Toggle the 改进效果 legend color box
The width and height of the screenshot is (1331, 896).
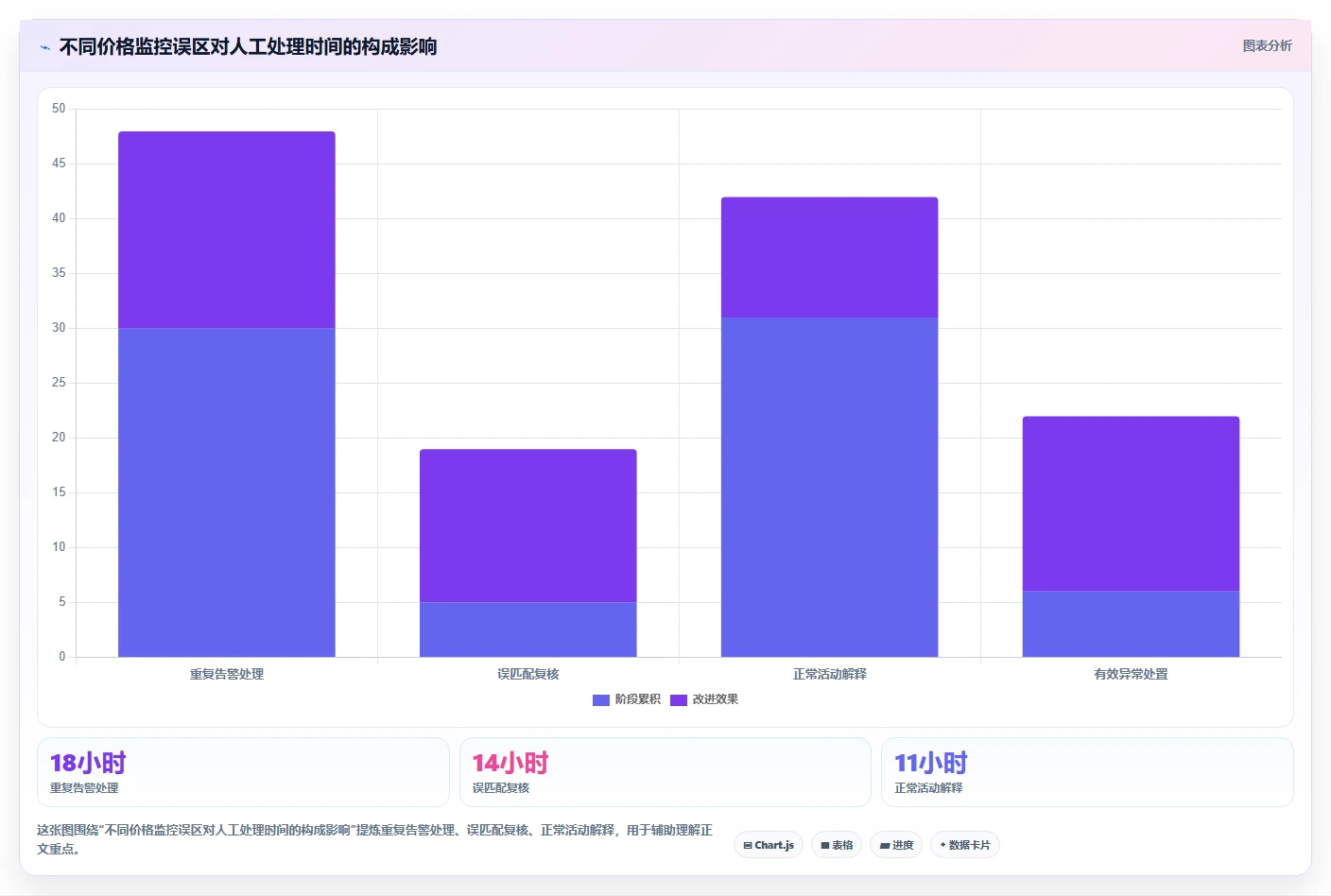coord(678,699)
